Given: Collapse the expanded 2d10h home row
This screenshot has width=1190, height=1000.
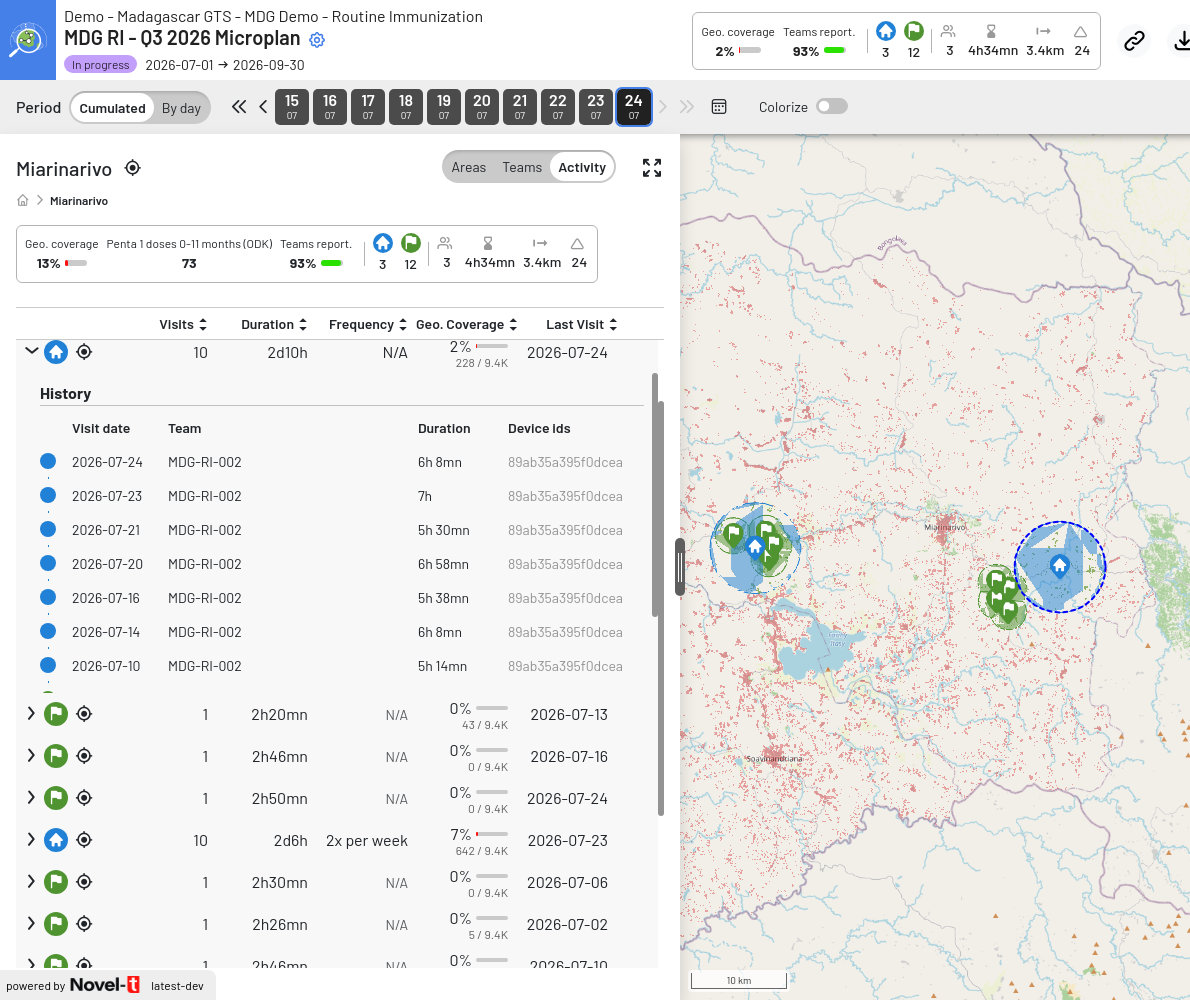Looking at the screenshot, I should [31, 351].
